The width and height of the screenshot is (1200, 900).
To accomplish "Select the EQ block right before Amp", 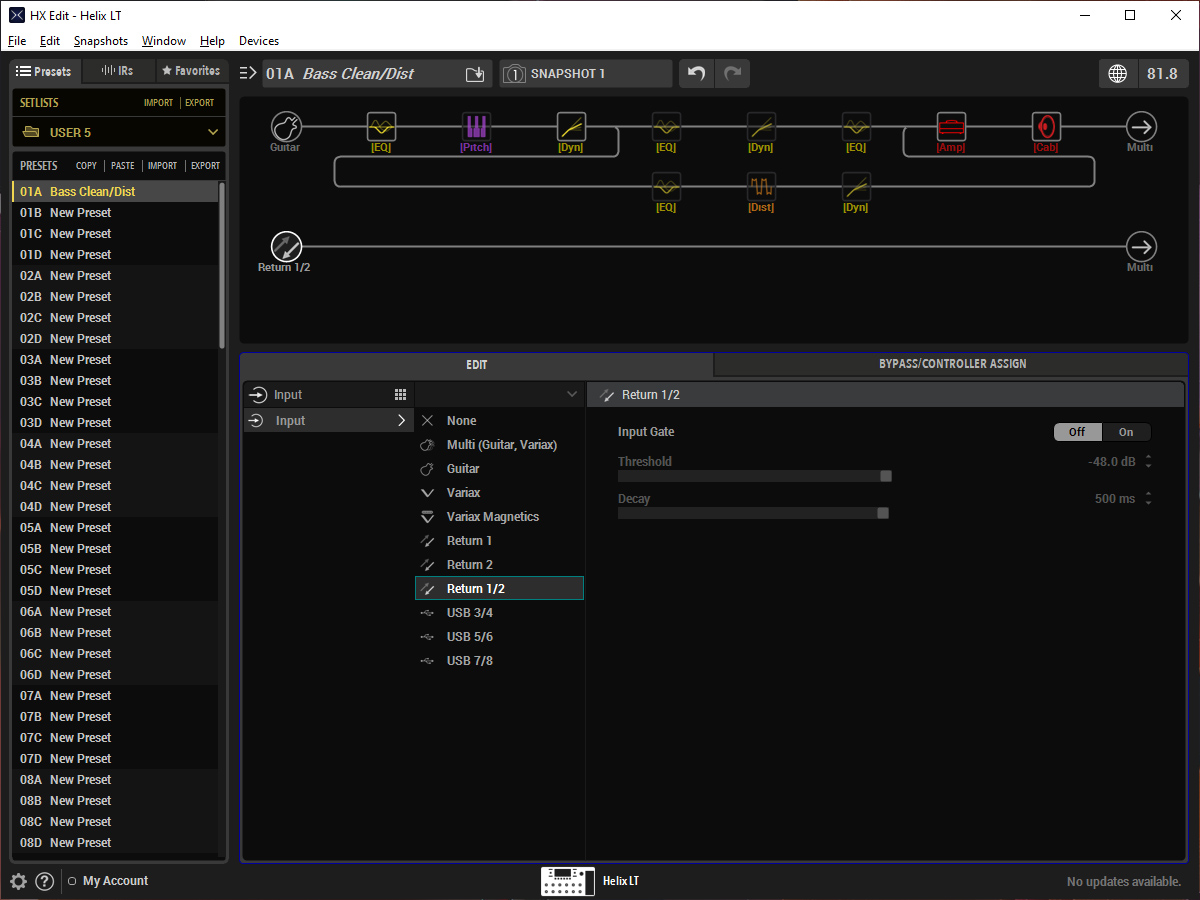I will coord(856,127).
